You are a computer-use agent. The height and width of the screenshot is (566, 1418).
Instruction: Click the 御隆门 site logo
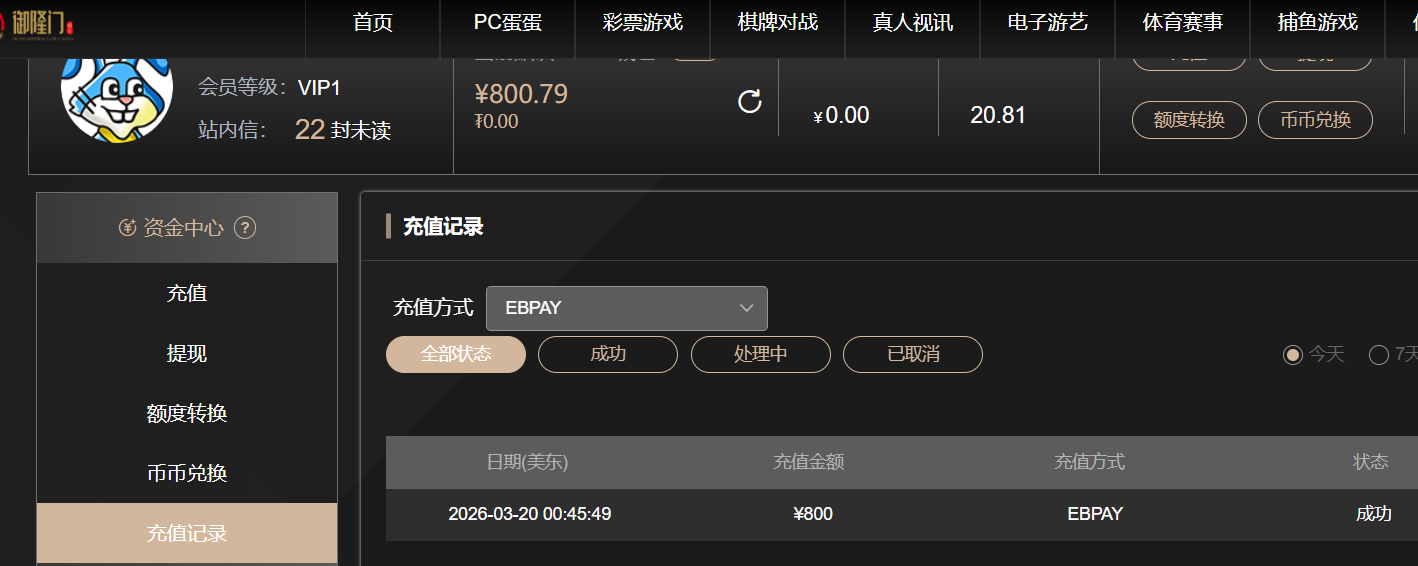pos(40,24)
